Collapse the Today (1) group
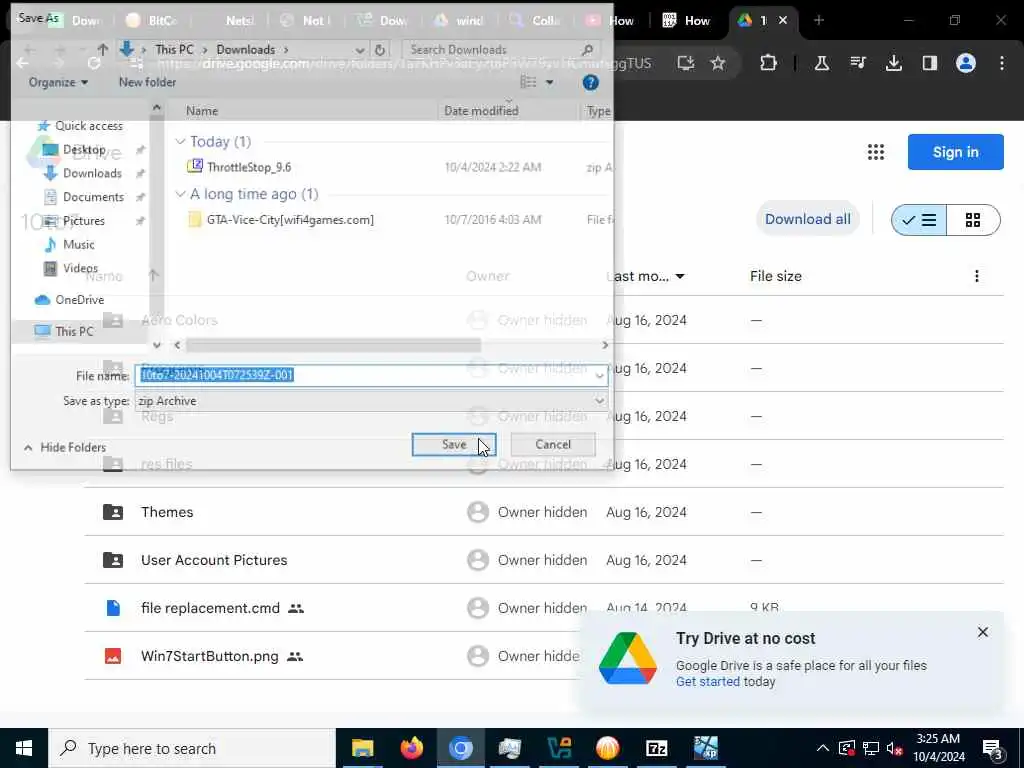Image resolution: width=1024 pixels, height=768 pixels. [x=181, y=142]
